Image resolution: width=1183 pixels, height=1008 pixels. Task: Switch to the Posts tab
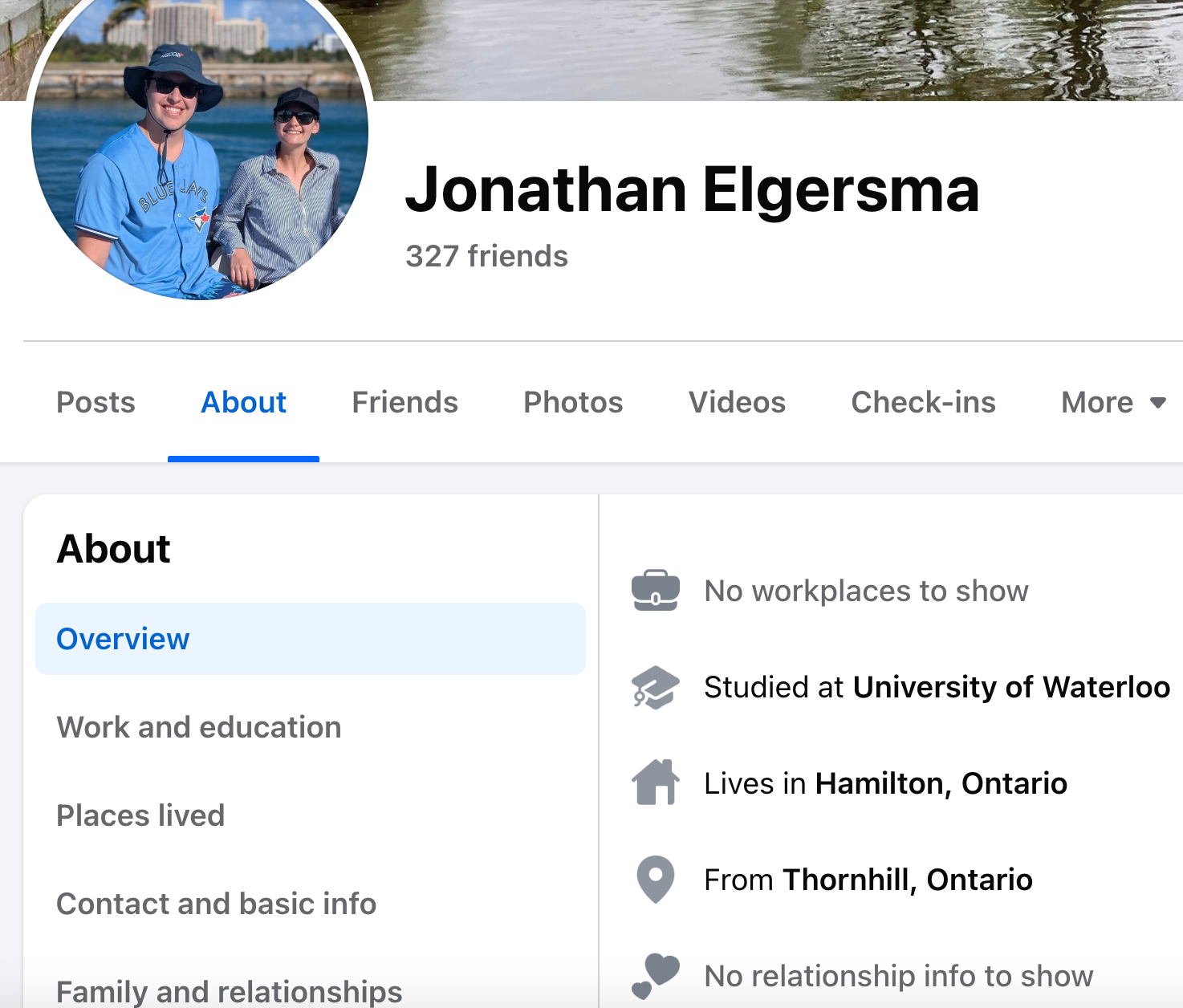(96, 402)
